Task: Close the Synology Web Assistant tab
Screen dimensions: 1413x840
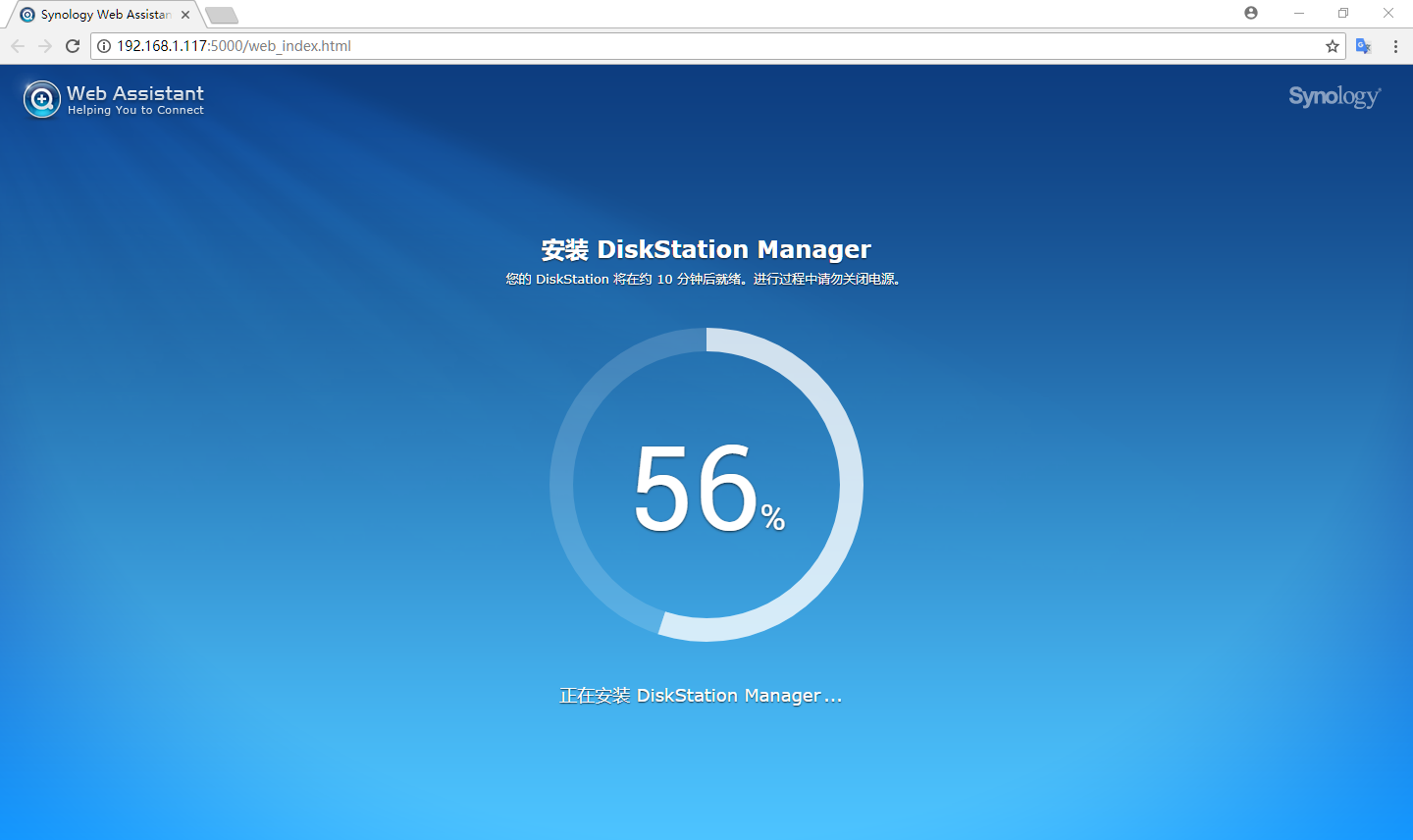Action: (x=185, y=15)
